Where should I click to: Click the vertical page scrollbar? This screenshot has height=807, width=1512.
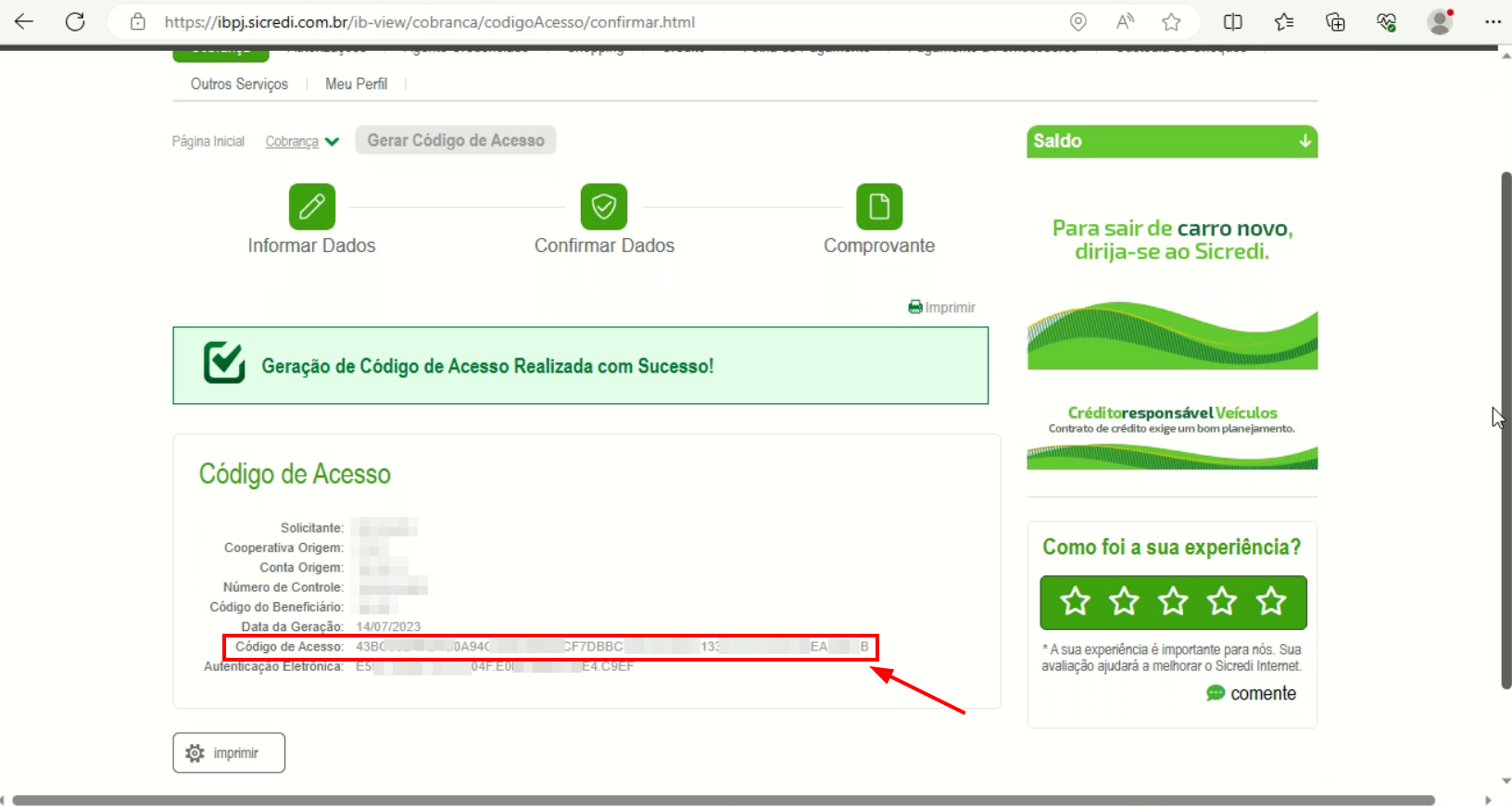(x=1506, y=430)
